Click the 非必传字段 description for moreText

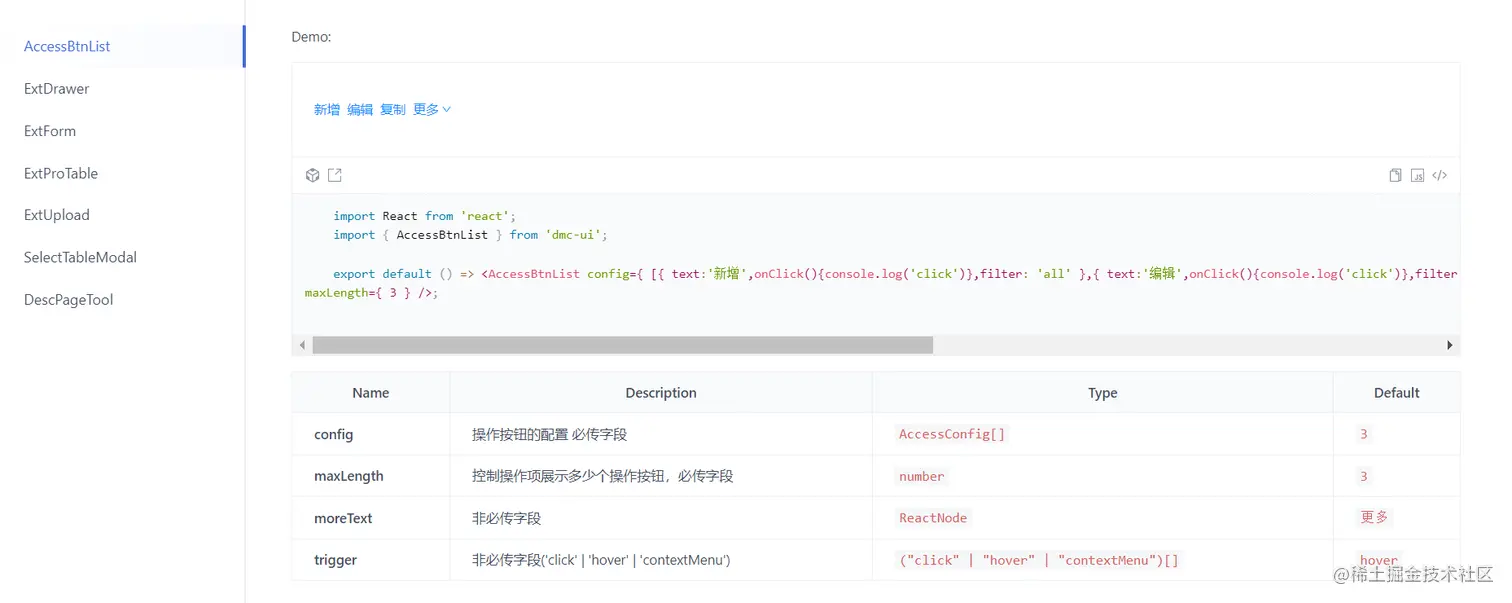pyautogui.click(x=506, y=518)
